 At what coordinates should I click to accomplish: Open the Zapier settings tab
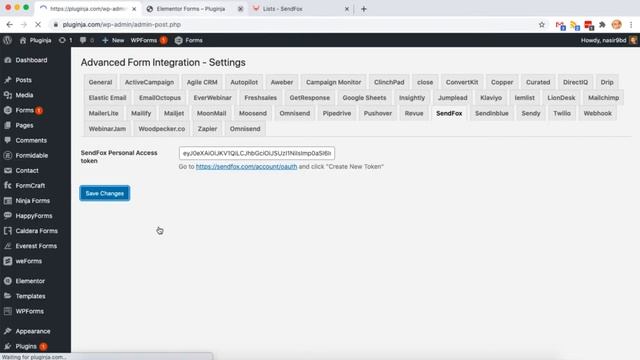coord(207,129)
